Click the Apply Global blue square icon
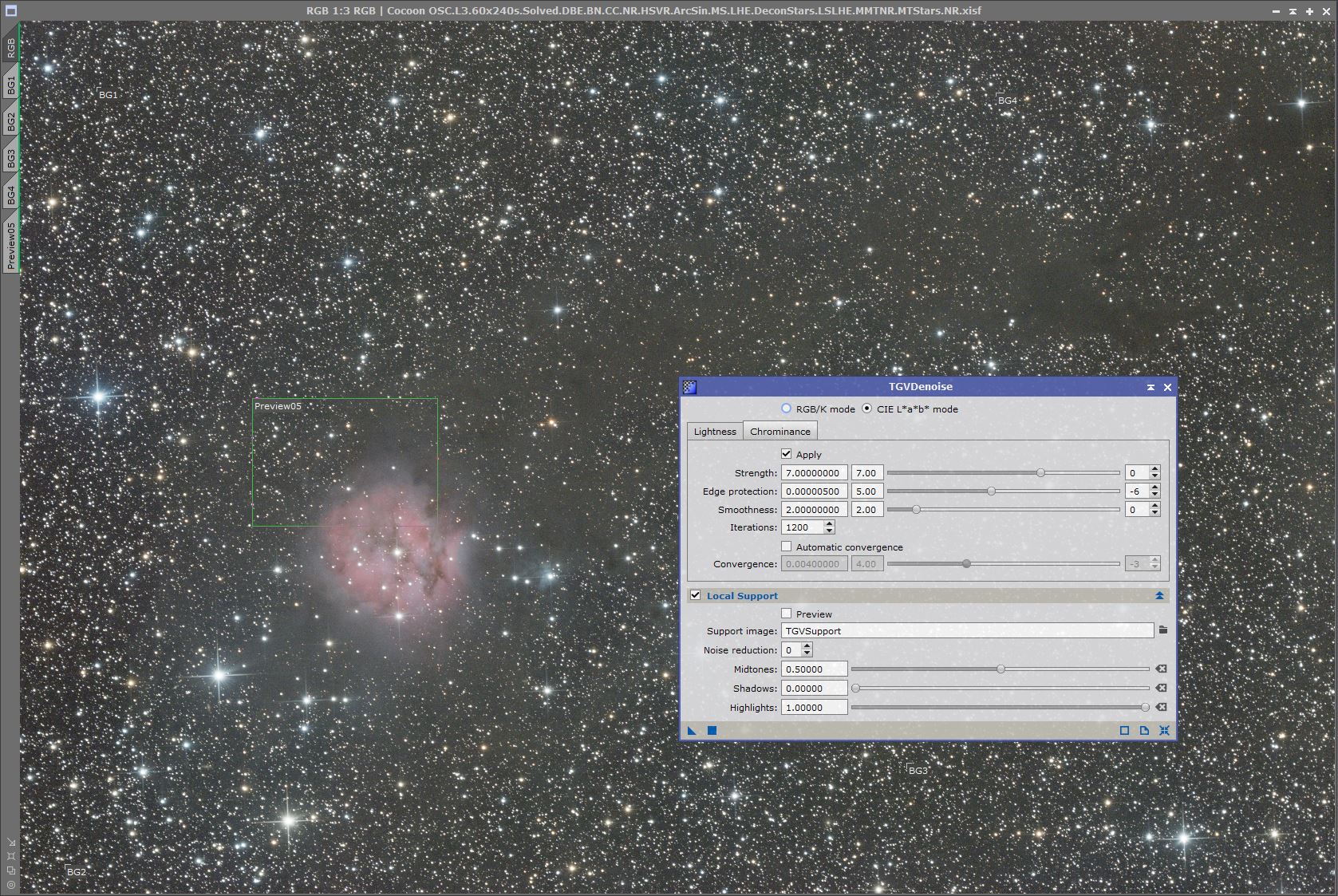Viewport: 1338px width, 896px height. tap(712, 730)
